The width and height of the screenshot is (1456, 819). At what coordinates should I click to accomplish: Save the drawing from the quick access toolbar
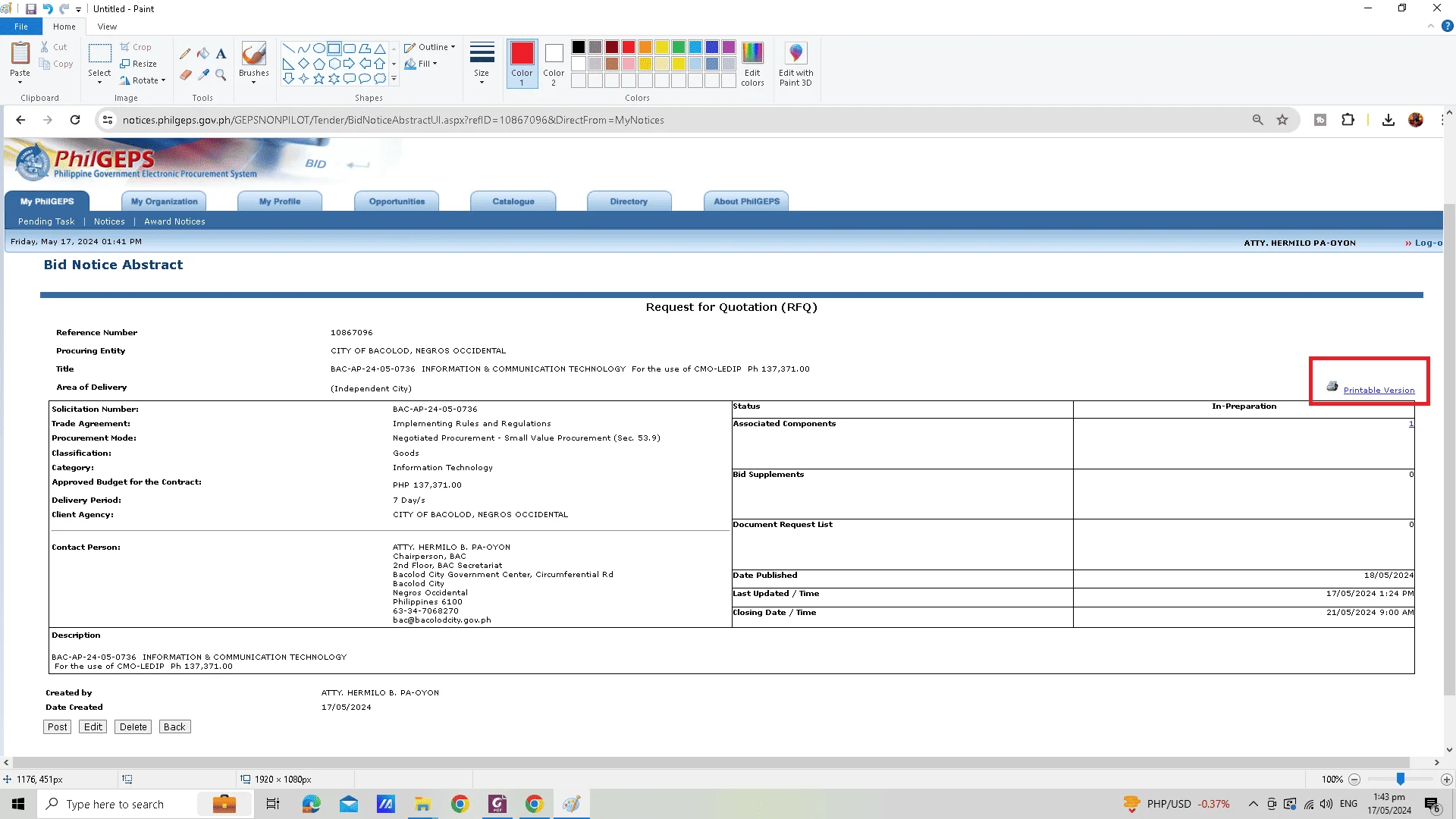pyautogui.click(x=31, y=9)
